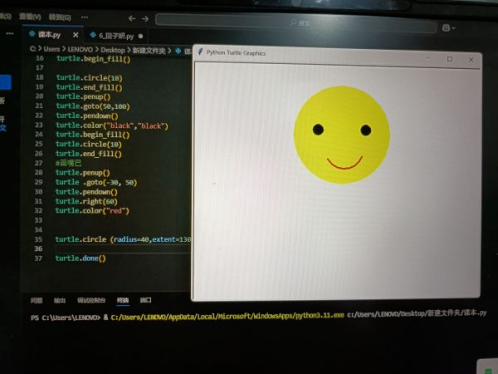Switch to the 调试控制台 panel tab
Screen dimensions: 498x374
tap(91, 300)
